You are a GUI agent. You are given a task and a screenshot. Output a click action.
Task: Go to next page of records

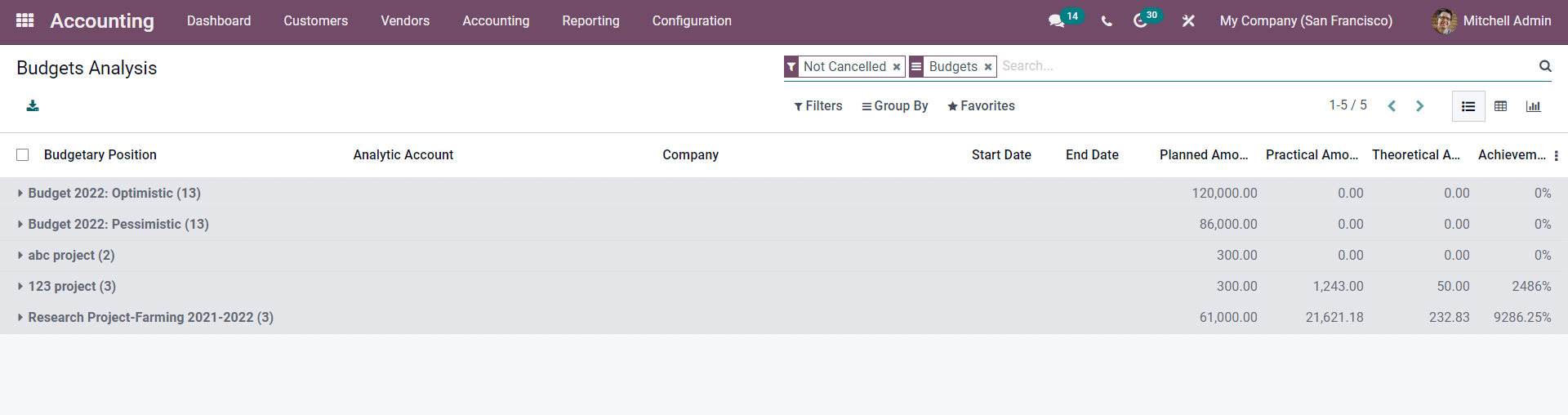tap(1419, 106)
